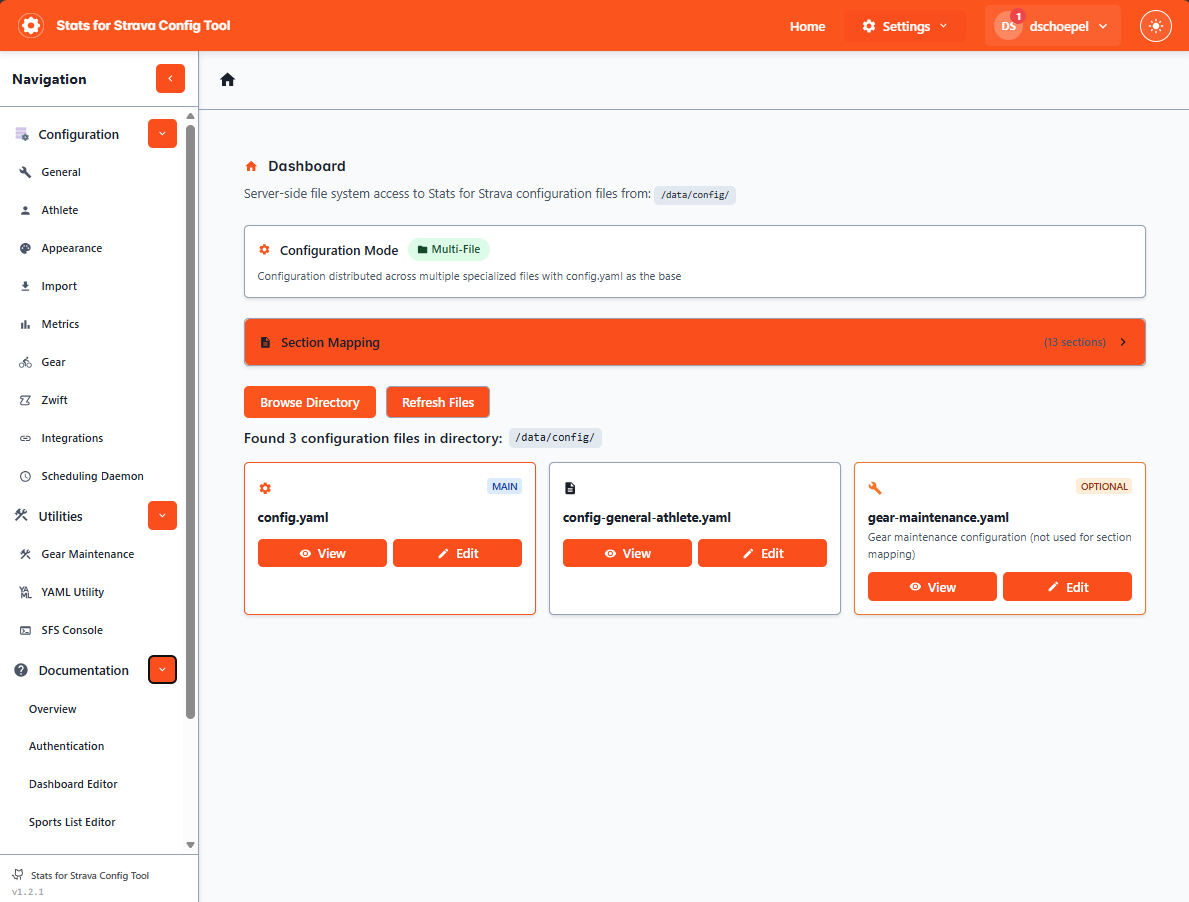Click the Gear bicycle icon in the sidebar
The height and width of the screenshot is (902, 1189).
pos(25,361)
